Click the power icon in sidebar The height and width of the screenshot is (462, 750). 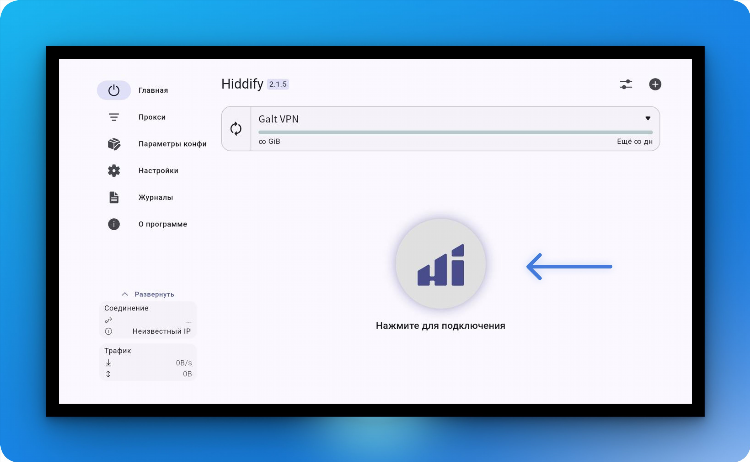pyautogui.click(x=113, y=90)
